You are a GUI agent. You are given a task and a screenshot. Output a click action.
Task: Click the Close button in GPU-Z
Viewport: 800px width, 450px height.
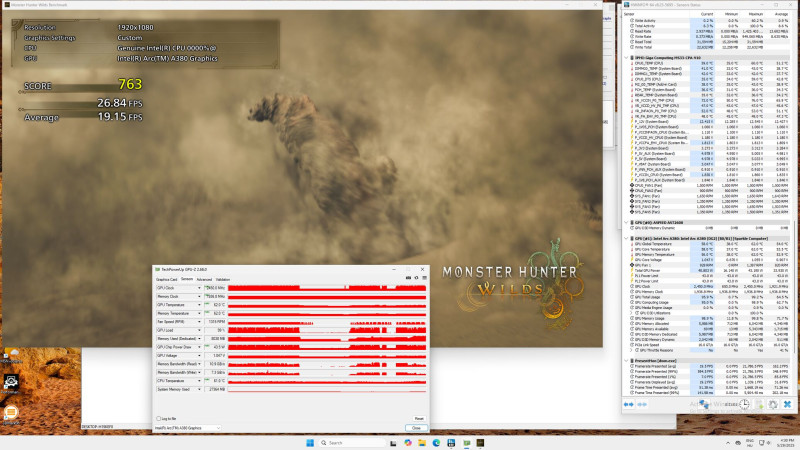[416, 428]
